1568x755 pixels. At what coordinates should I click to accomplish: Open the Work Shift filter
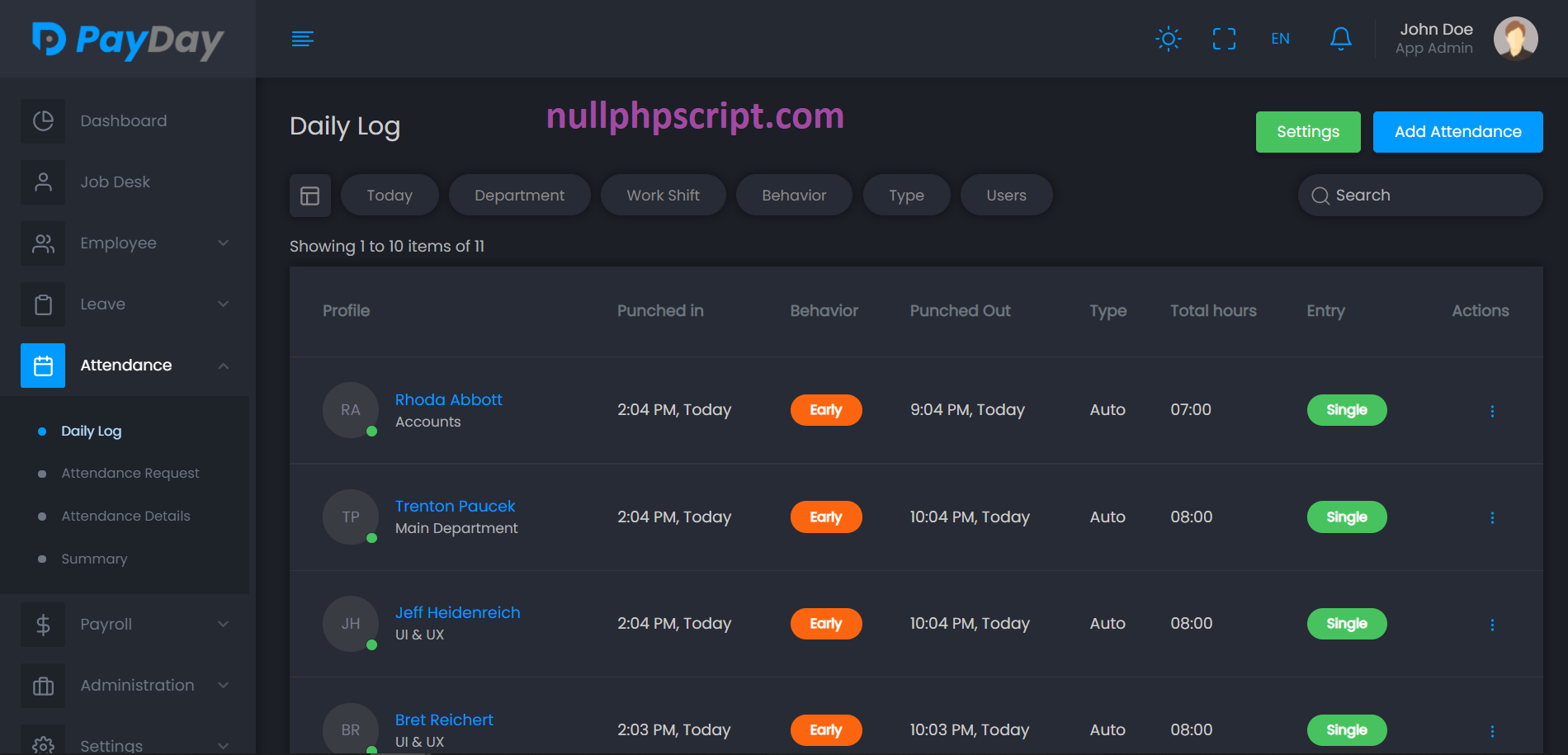(x=663, y=196)
